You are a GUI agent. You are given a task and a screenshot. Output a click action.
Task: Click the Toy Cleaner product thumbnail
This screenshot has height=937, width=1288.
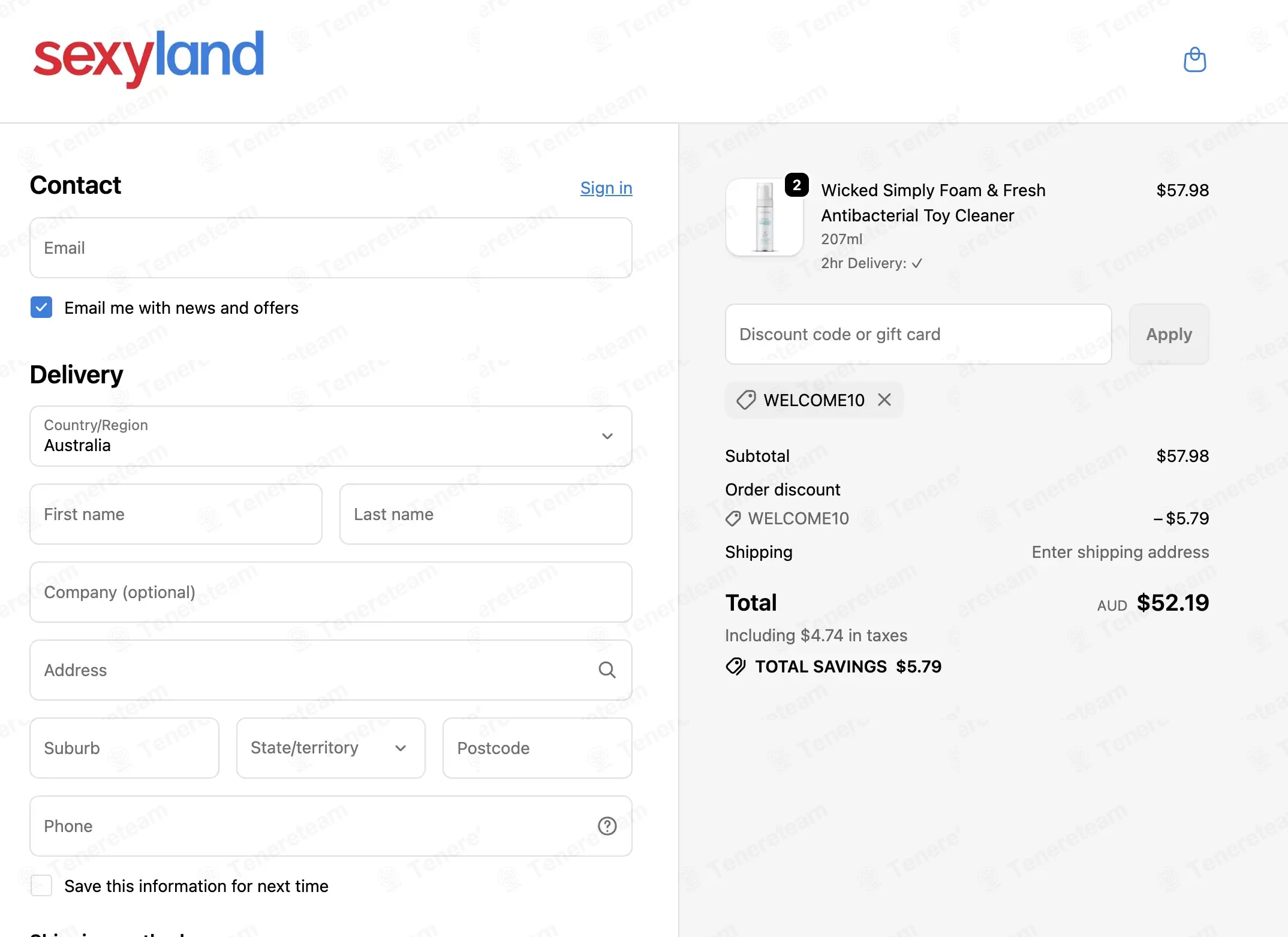[x=765, y=217]
